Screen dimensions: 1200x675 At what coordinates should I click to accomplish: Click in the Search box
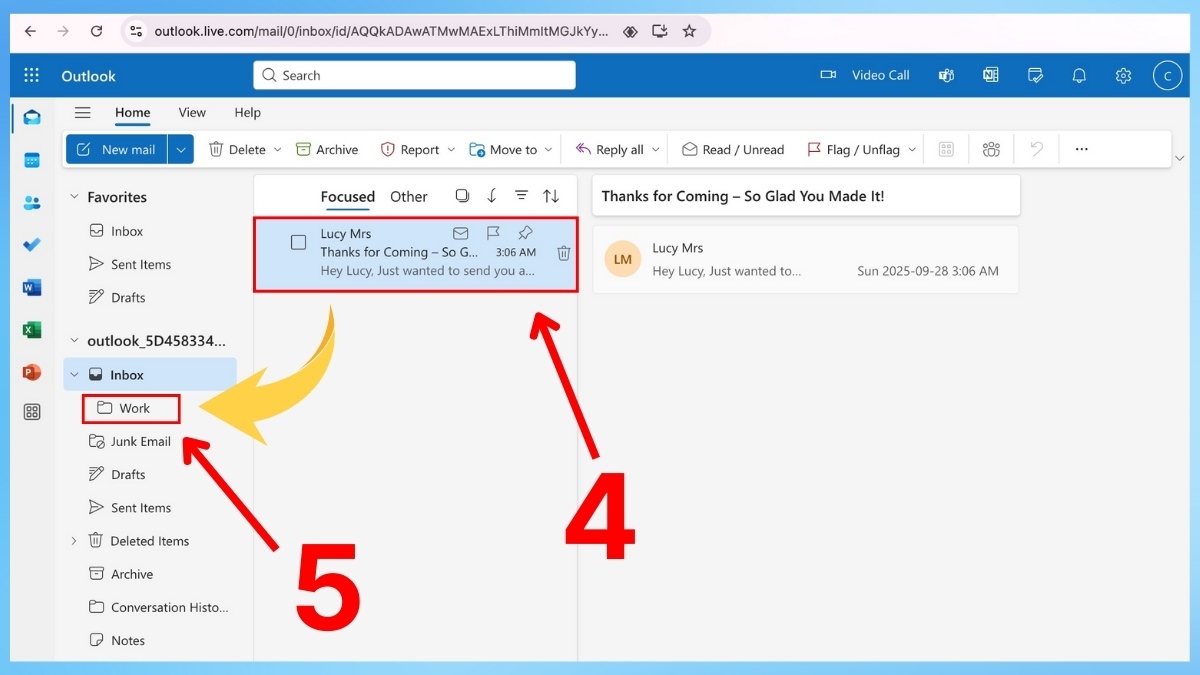tap(414, 76)
